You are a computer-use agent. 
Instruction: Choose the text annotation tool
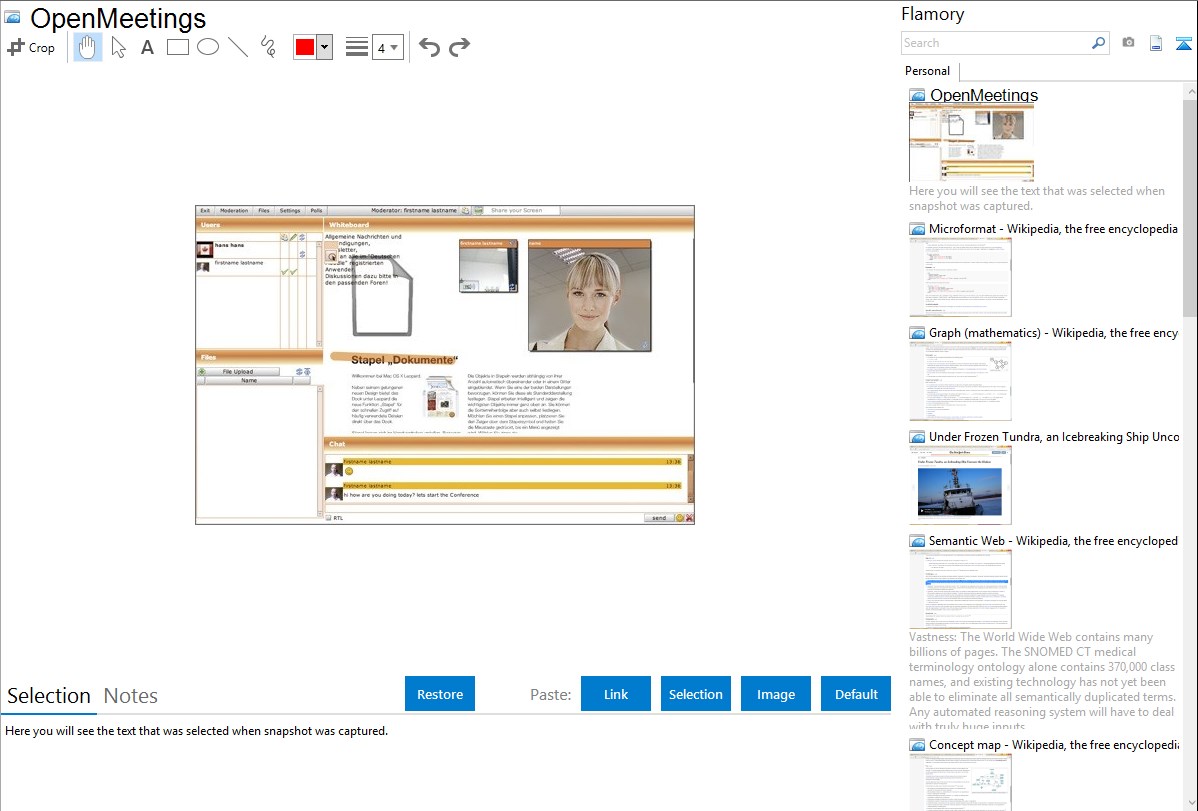[x=147, y=47]
